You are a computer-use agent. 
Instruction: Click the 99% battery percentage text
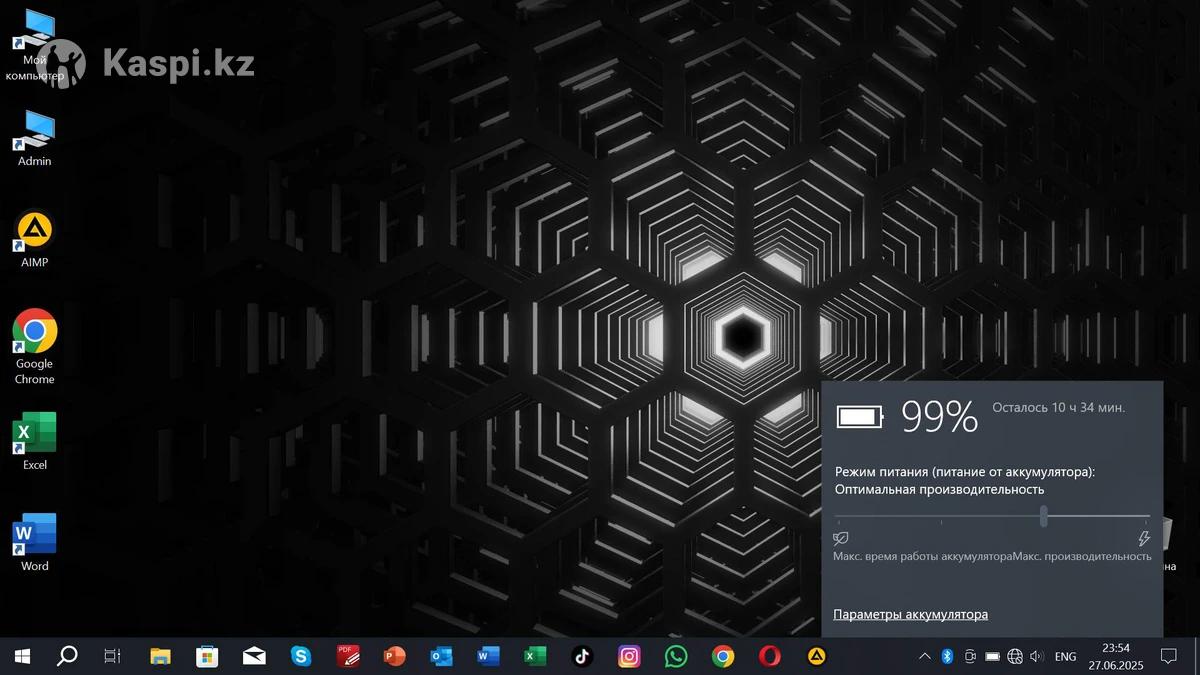tap(939, 417)
